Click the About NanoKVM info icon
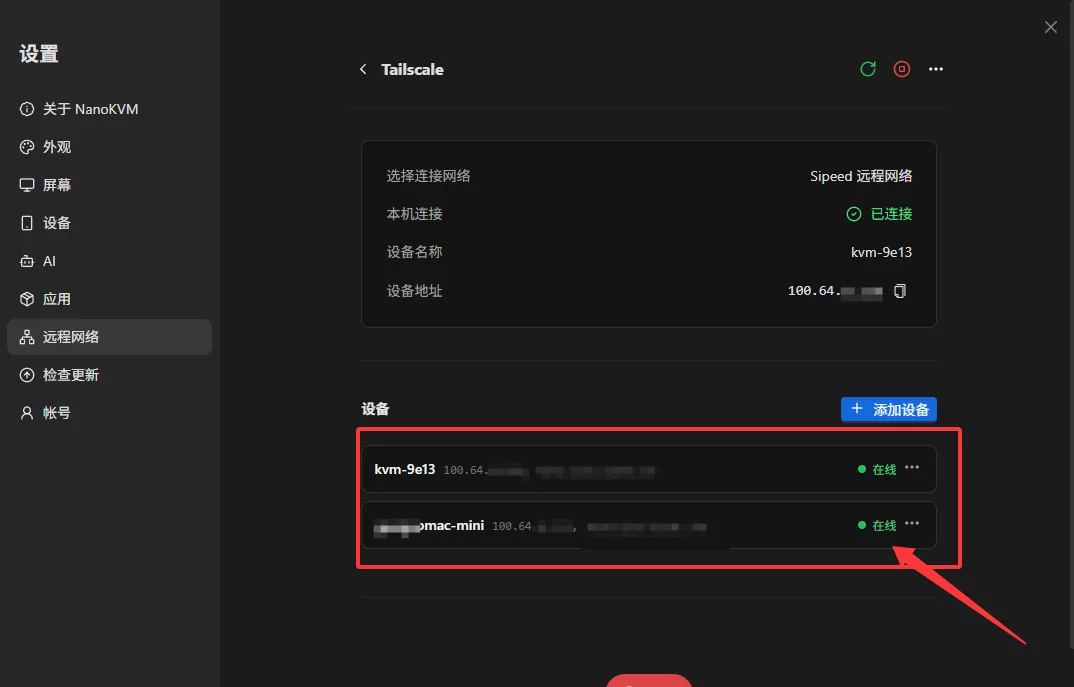 tap(27, 109)
